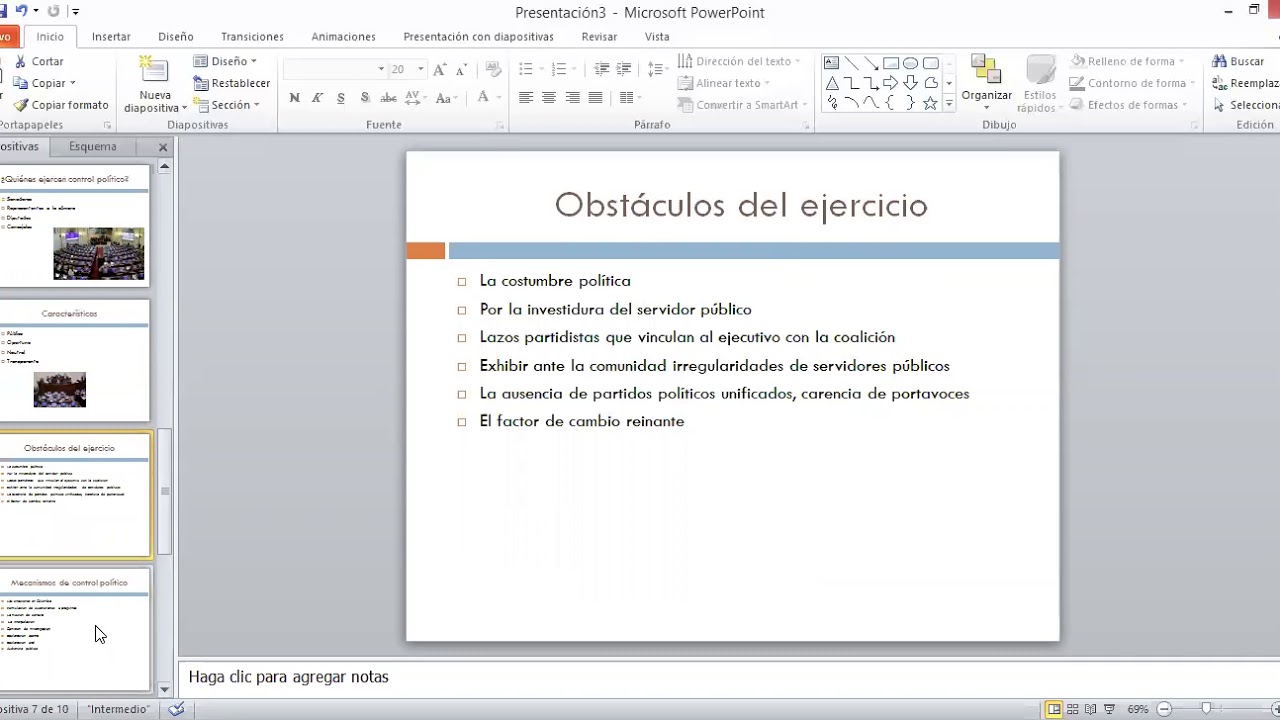Select the right block arrow shape
The image size is (1280, 720).
pyautogui.click(x=890, y=83)
